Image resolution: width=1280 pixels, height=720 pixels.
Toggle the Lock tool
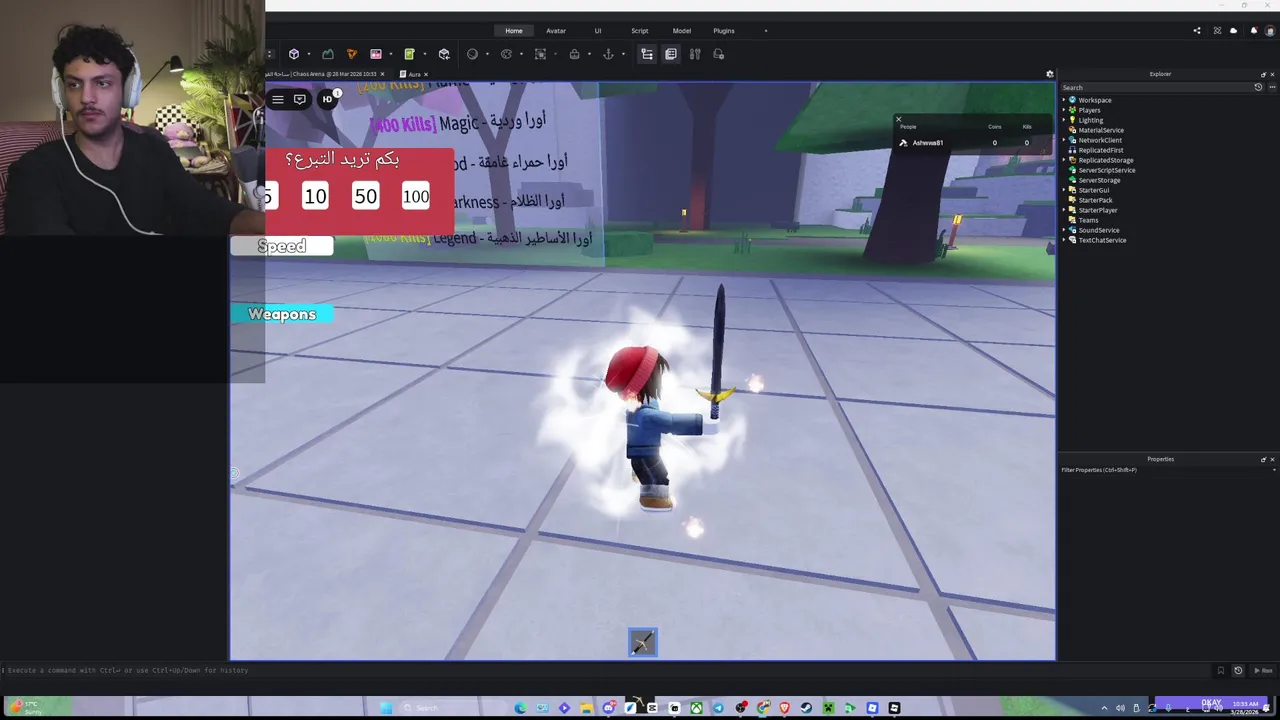point(574,54)
